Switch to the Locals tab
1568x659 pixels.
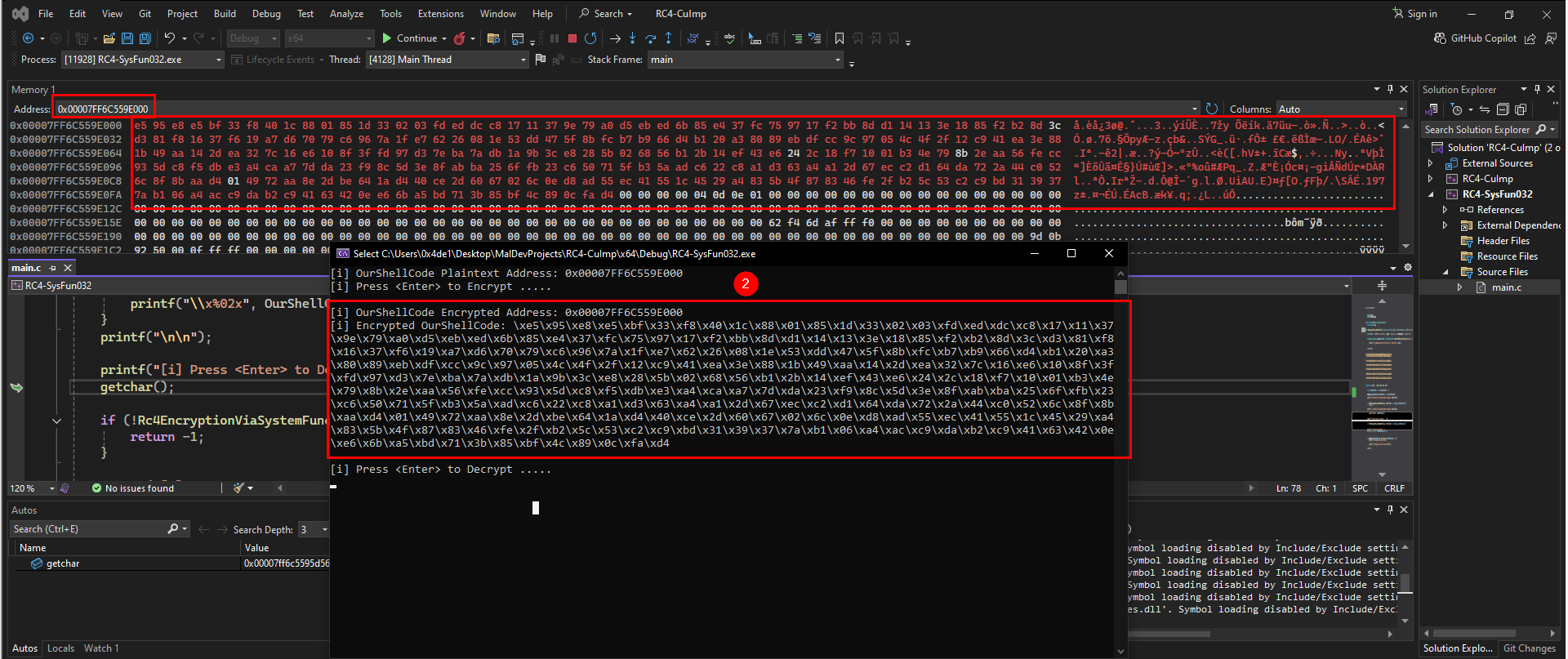pyautogui.click(x=61, y=648)
